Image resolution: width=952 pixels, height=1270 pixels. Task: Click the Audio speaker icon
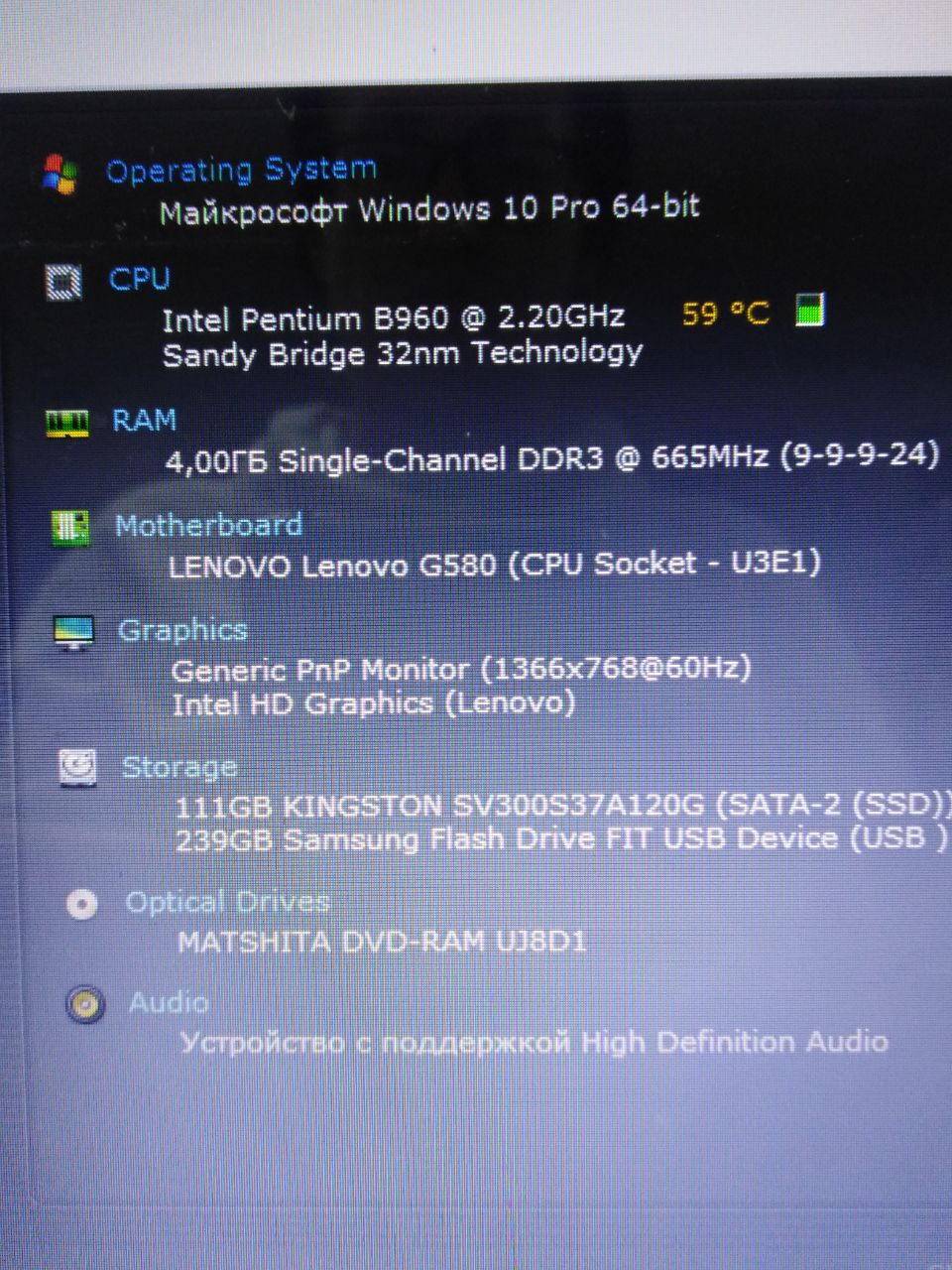85,1004
